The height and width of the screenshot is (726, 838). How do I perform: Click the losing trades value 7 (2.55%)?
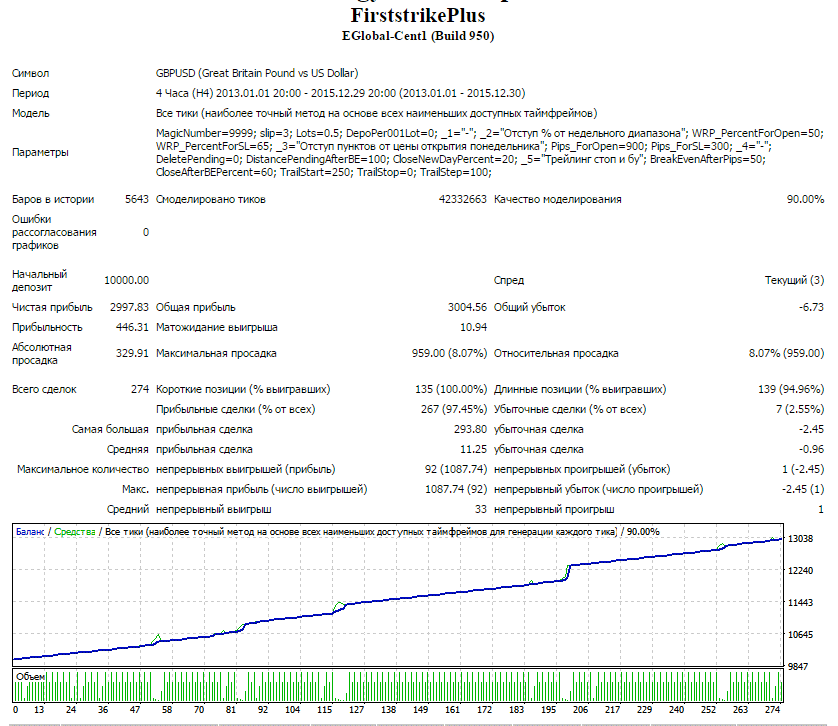pos(800,410)
